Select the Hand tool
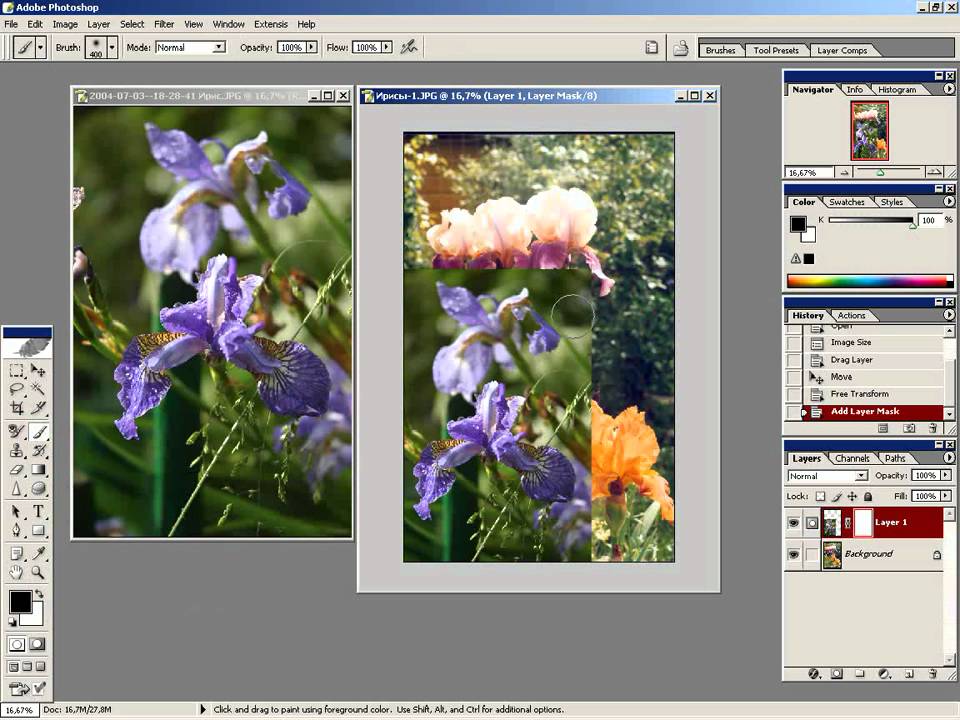 tap(17, 572)
